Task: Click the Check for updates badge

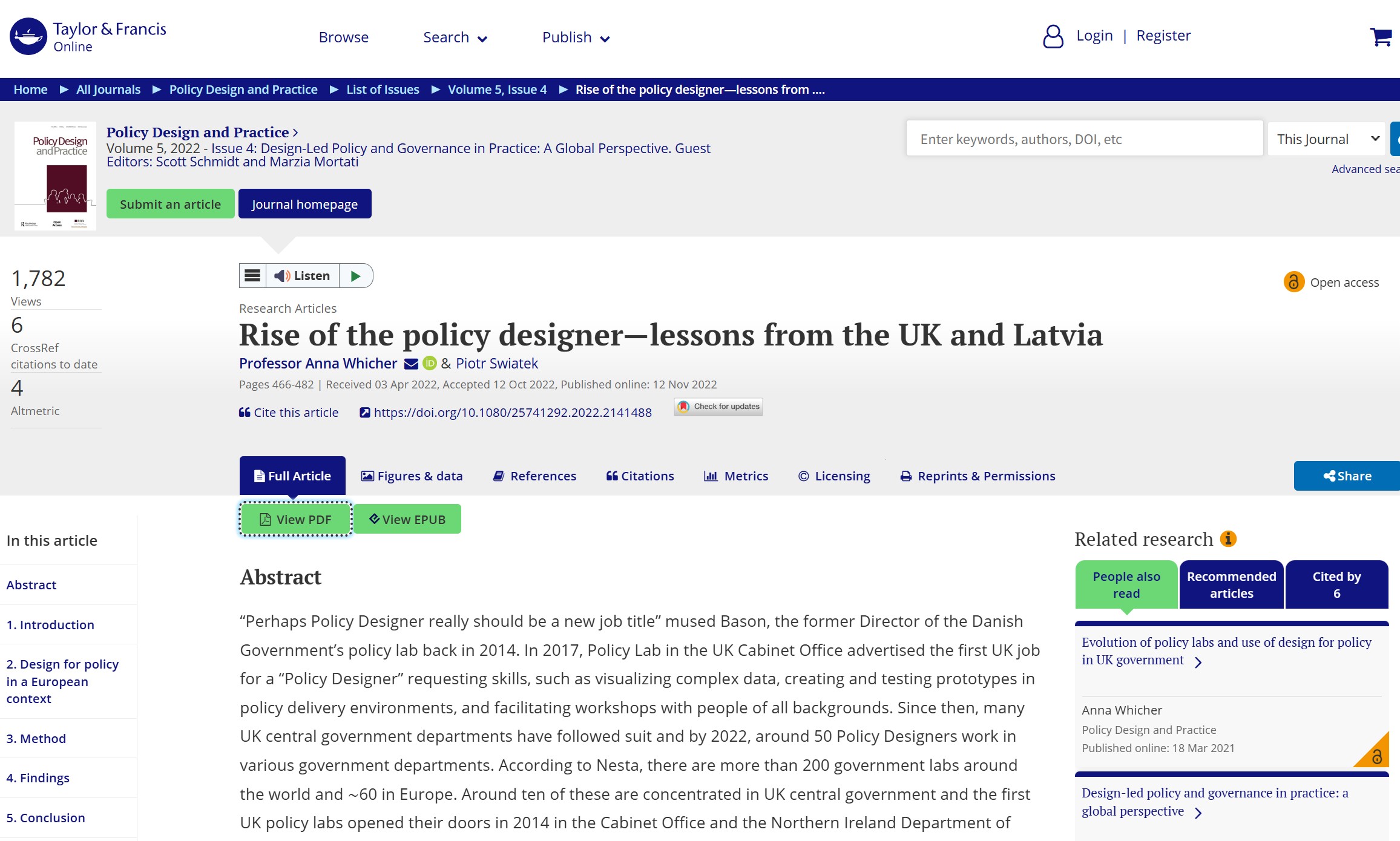Action: click(718, 407)
